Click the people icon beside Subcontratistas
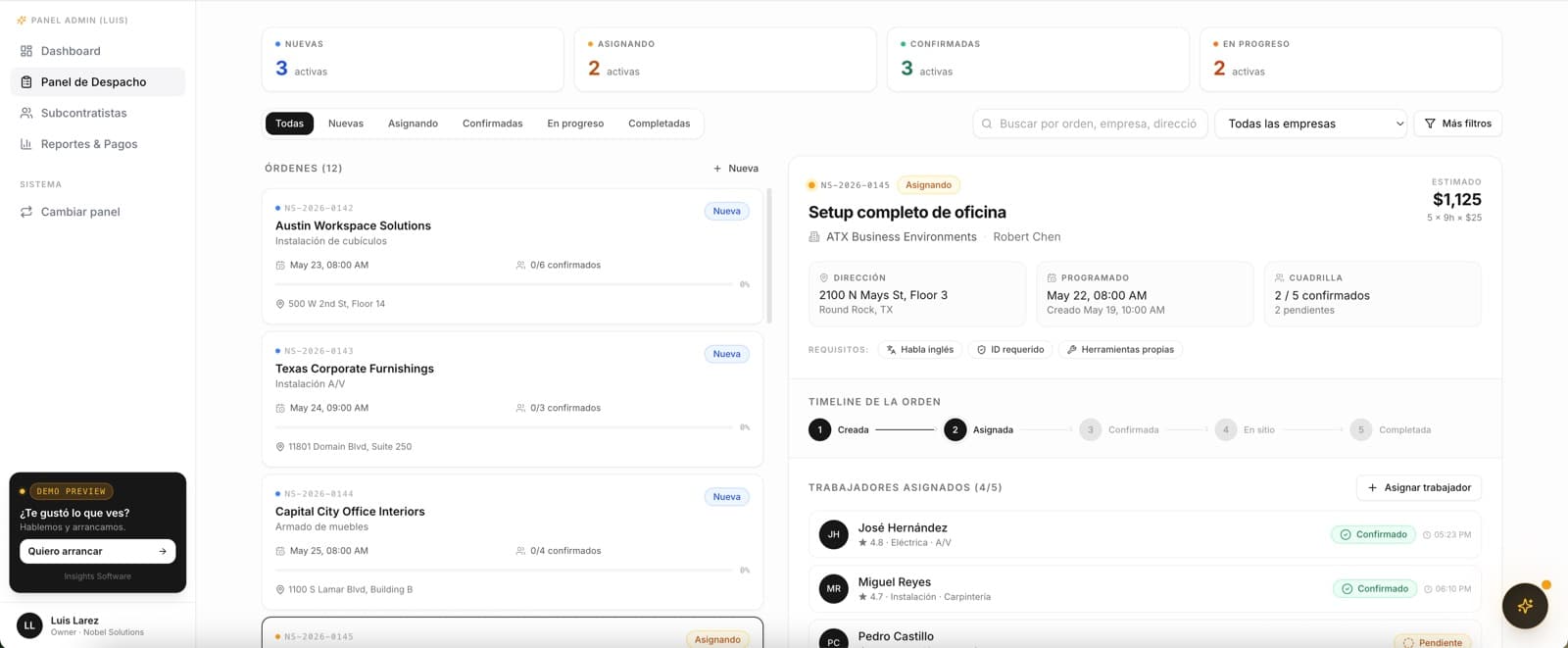The width and height of the screenshot is (1568, 648). [x=26, y=113]
